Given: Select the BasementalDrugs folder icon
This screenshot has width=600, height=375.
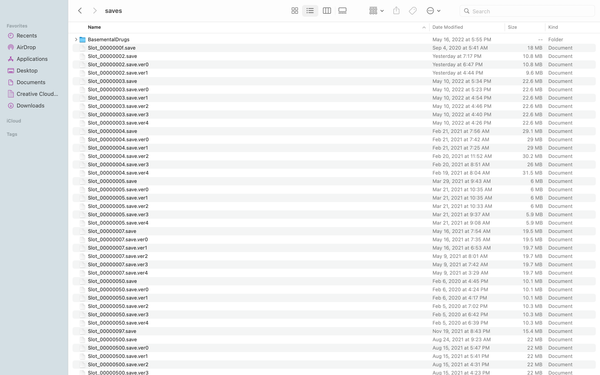Looking at the screenshot, I should click(x=82, y=39).
